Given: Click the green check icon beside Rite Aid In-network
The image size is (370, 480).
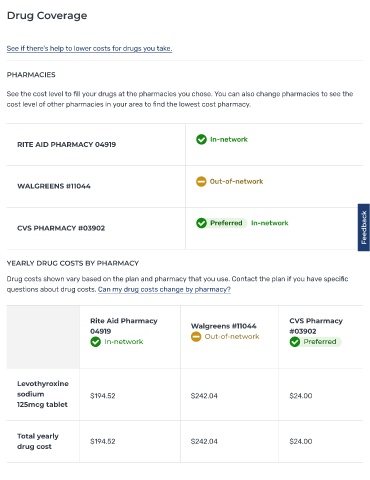Looking at the screenshot, I should coord(201,139).
